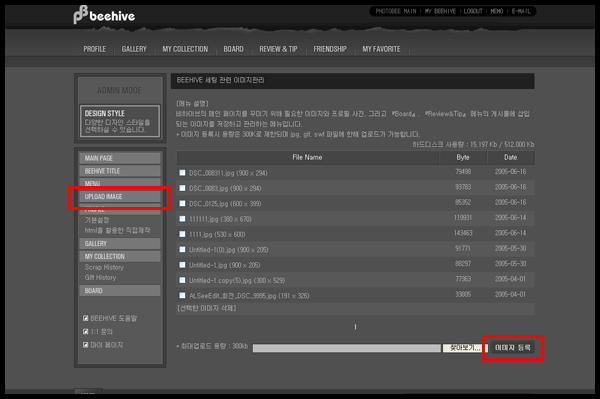Open 기본설정 sidebar link
This screenshot has height=399, width=600.
97,220
